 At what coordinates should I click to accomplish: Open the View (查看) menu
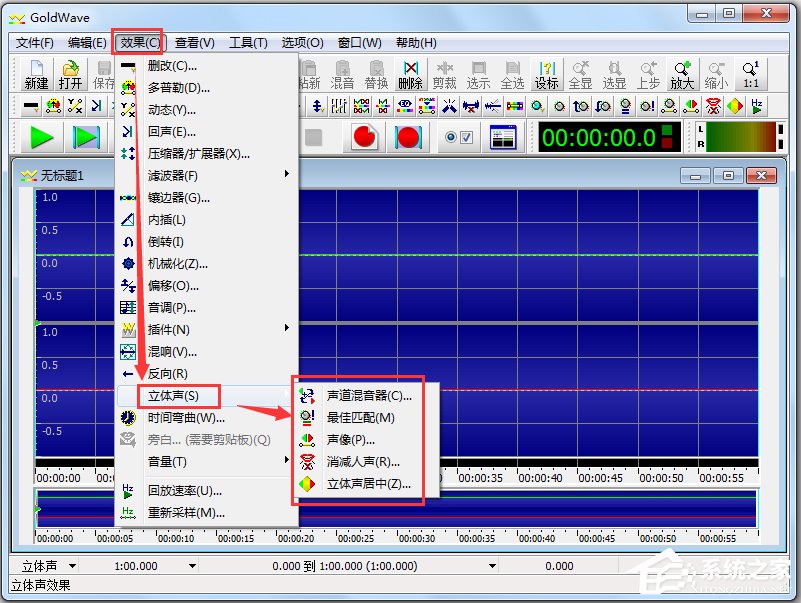pyautogui.click(x=195, y=42)
